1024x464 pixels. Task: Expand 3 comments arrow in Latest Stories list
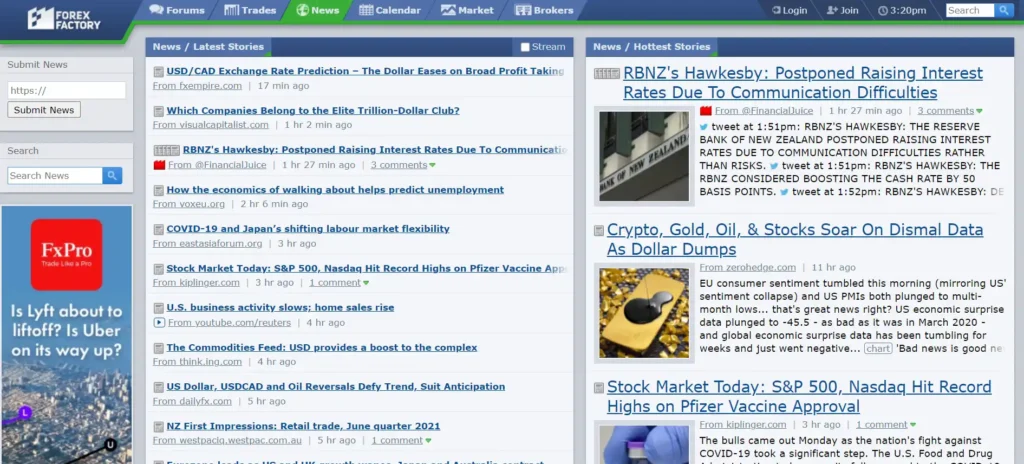click(432, 165)
